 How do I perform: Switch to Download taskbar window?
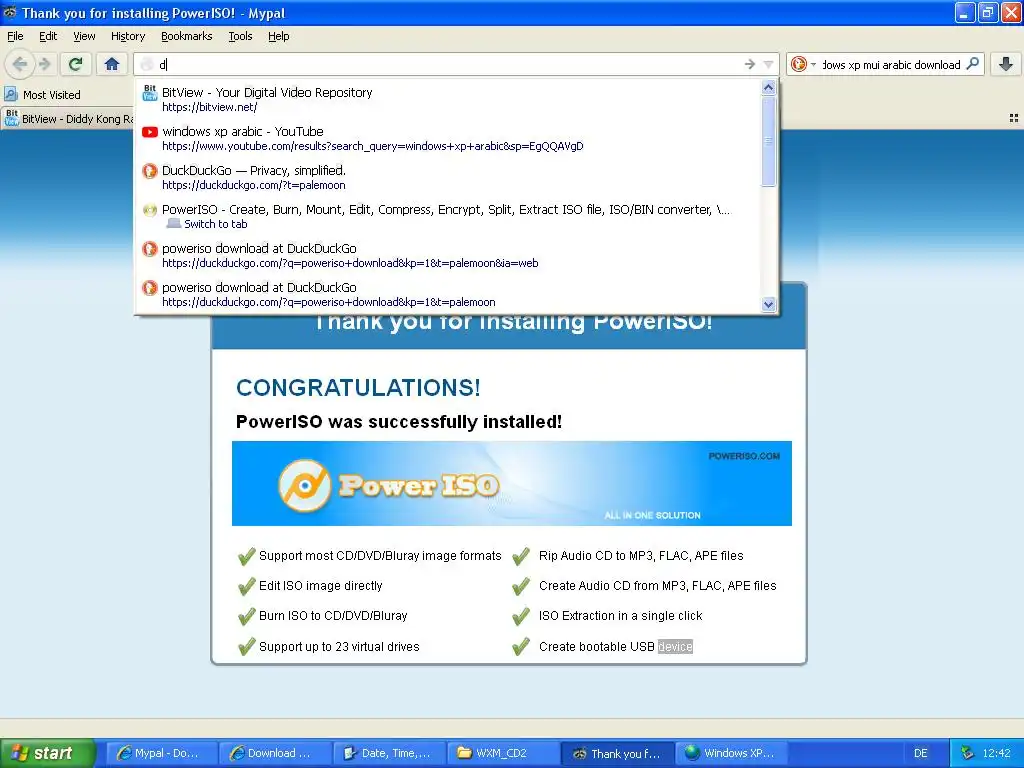pos(274,753)
